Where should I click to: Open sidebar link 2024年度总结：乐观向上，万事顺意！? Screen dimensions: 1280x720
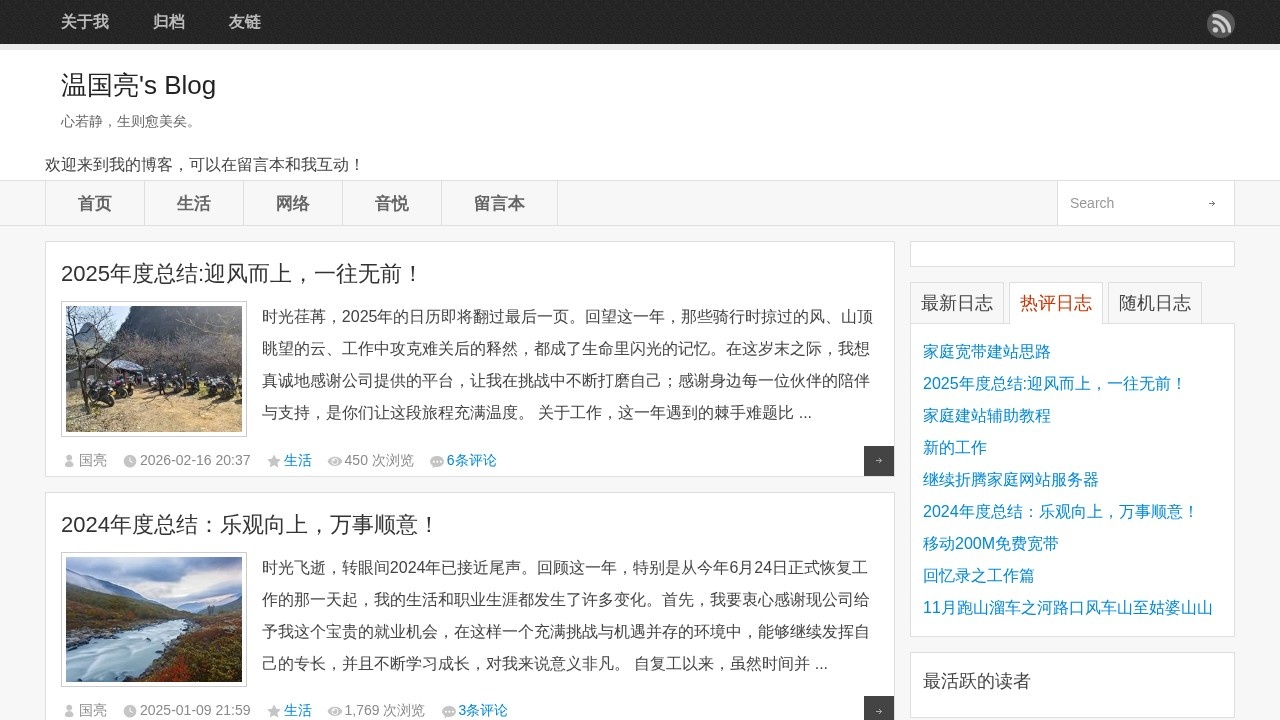coord(1060,512)
